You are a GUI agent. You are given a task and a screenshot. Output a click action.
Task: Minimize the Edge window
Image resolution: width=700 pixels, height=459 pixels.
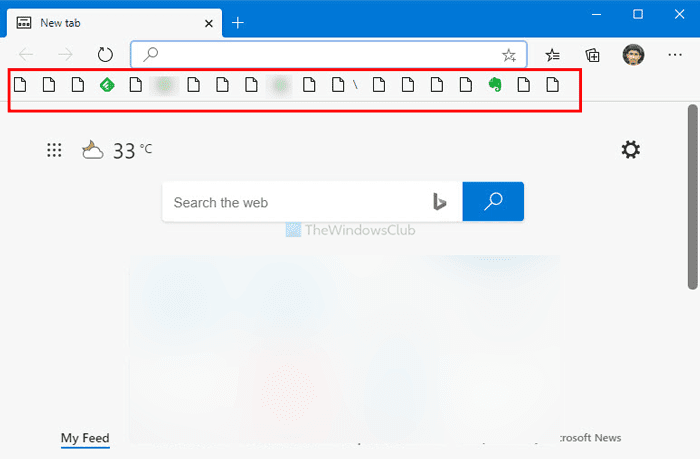point(596,14)
